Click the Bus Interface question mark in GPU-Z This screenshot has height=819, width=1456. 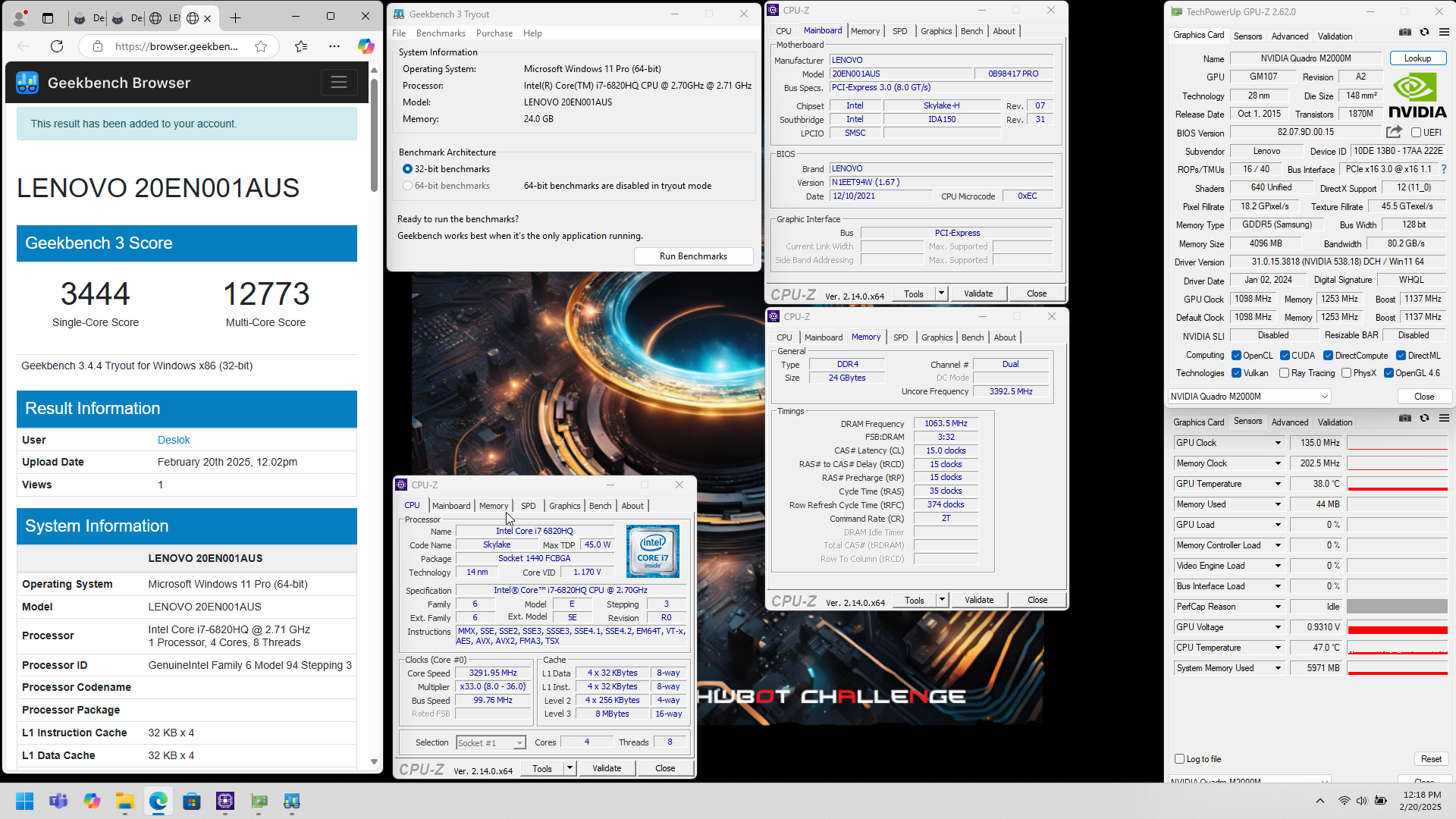tap(1443, 169)
